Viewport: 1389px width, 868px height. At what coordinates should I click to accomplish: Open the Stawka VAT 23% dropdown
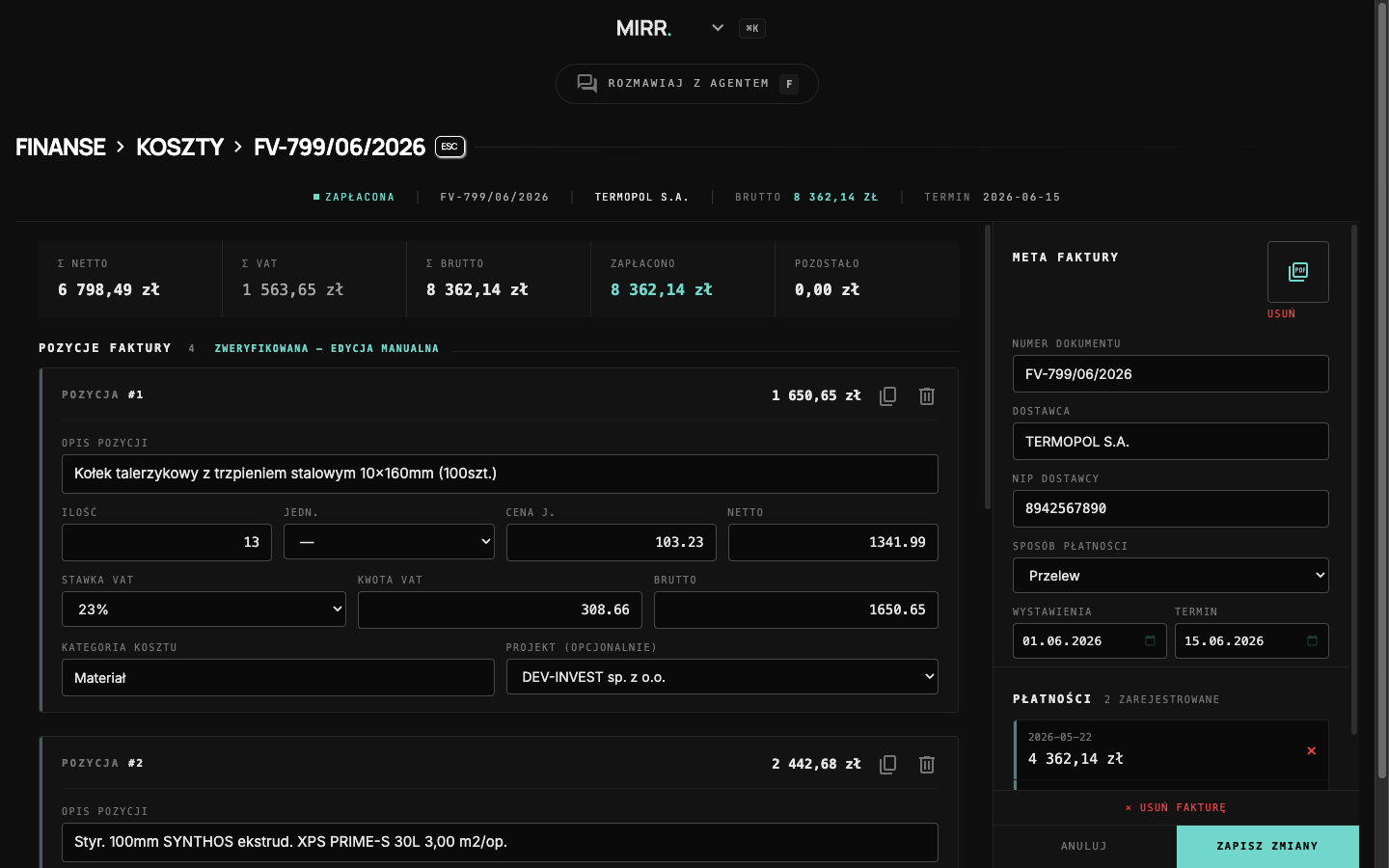(x=204, y=610)
